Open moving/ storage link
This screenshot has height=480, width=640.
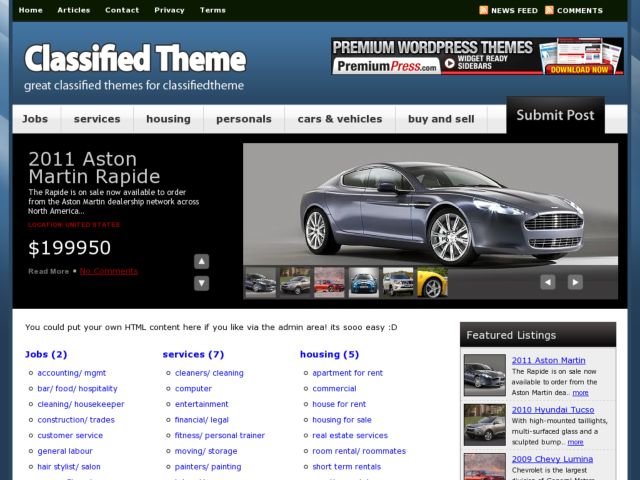coord(206,451)
